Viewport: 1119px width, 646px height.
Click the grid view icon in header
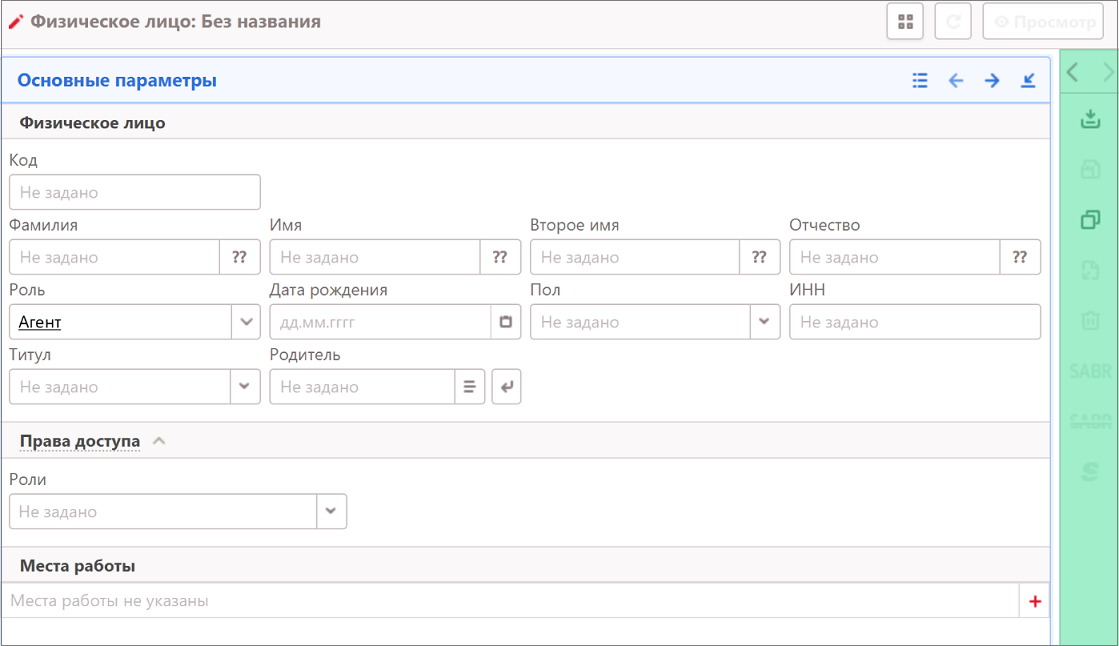(905, 22)
